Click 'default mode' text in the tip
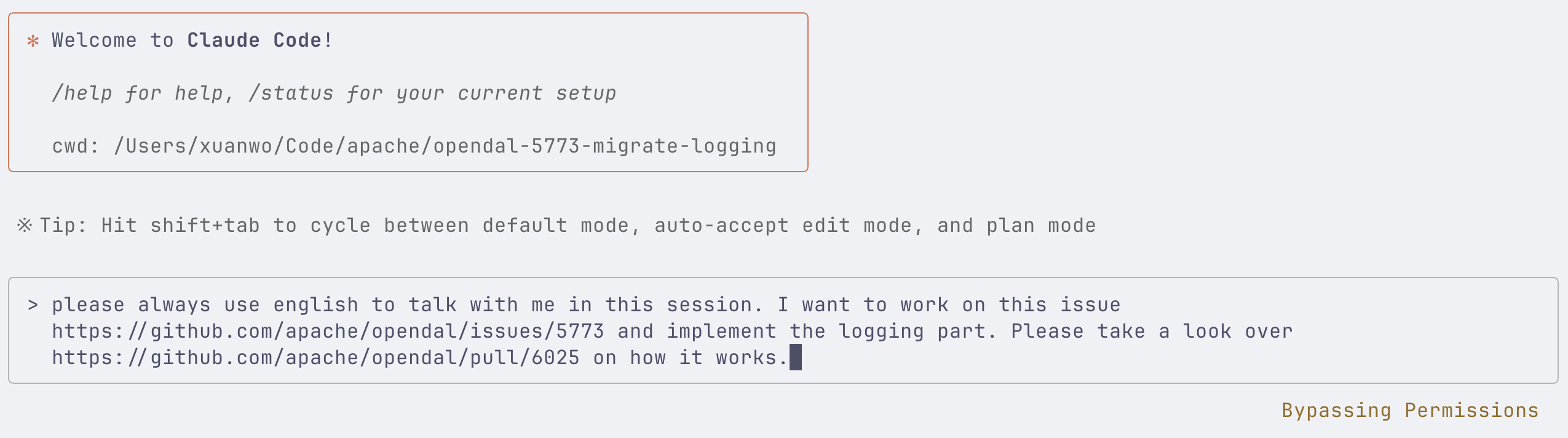 555,226
